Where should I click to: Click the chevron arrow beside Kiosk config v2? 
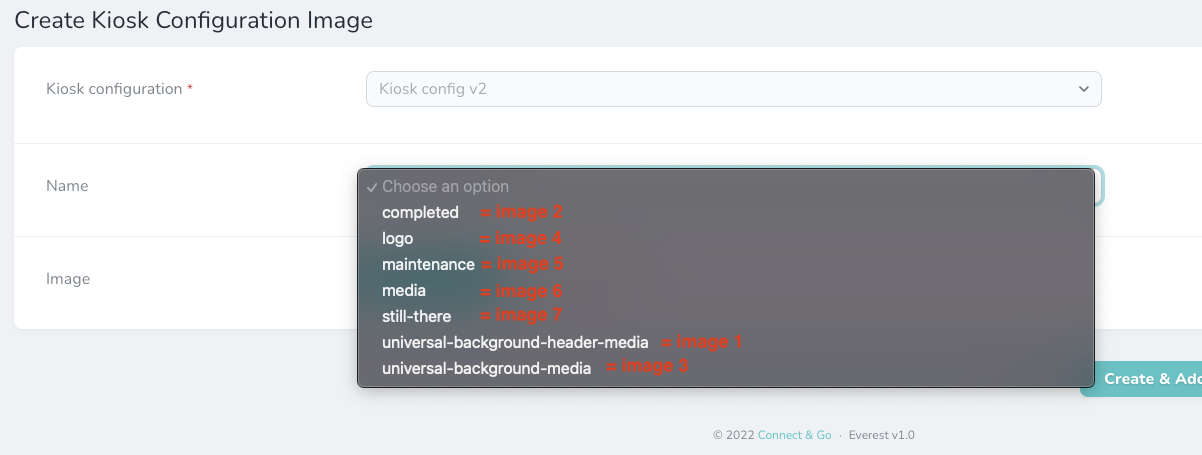(1083, 89)
